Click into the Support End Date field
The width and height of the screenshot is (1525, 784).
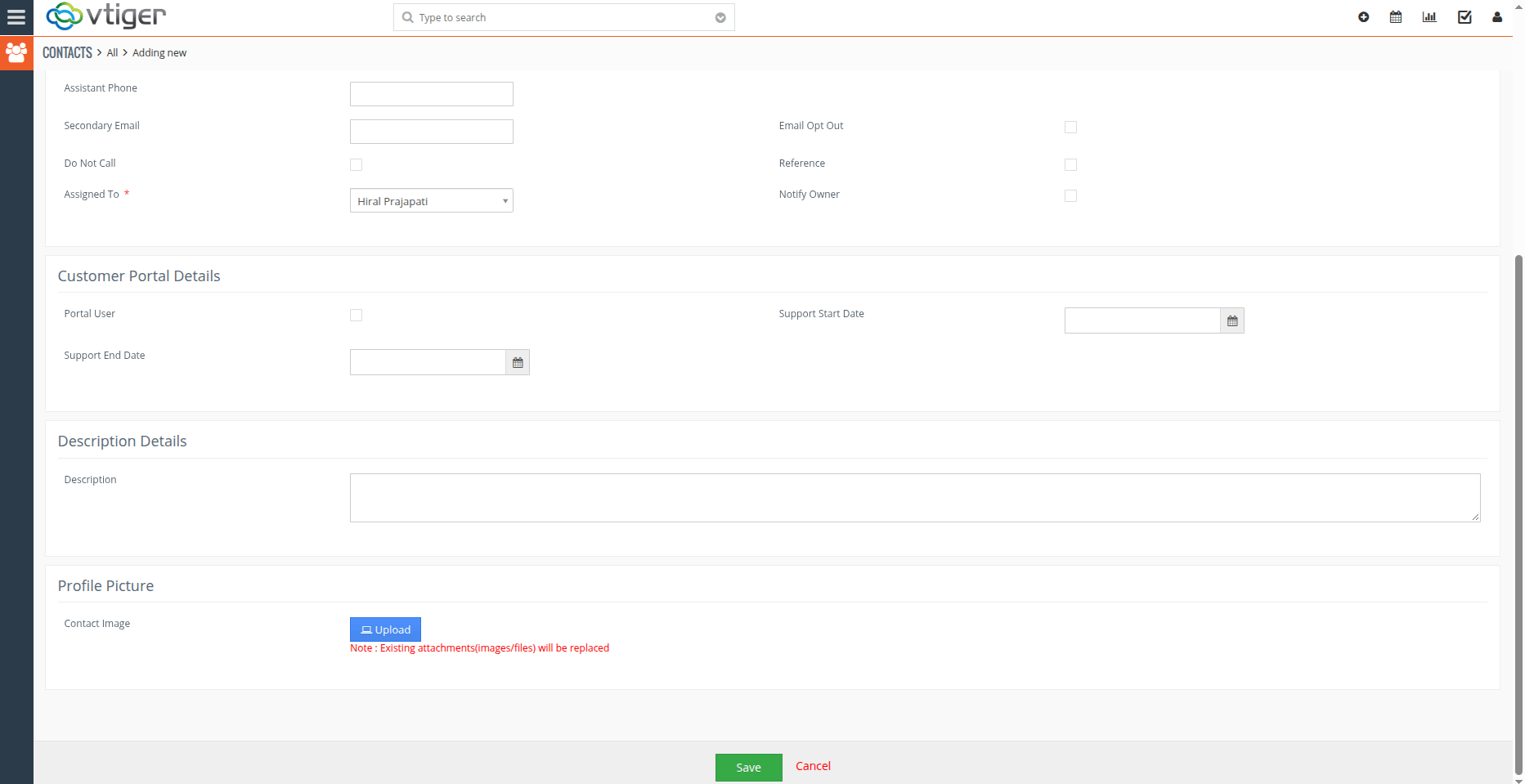(428, 362)
